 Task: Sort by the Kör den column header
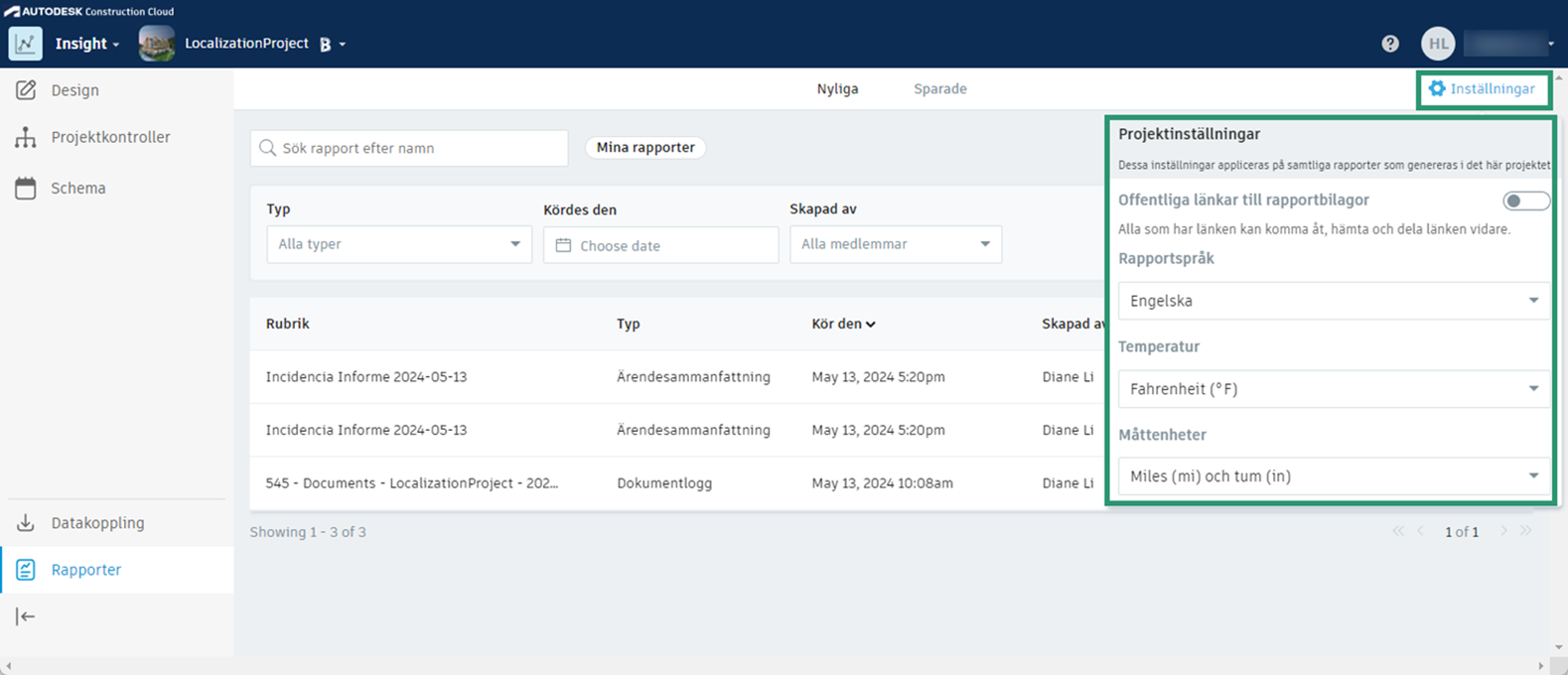point(843,324)
